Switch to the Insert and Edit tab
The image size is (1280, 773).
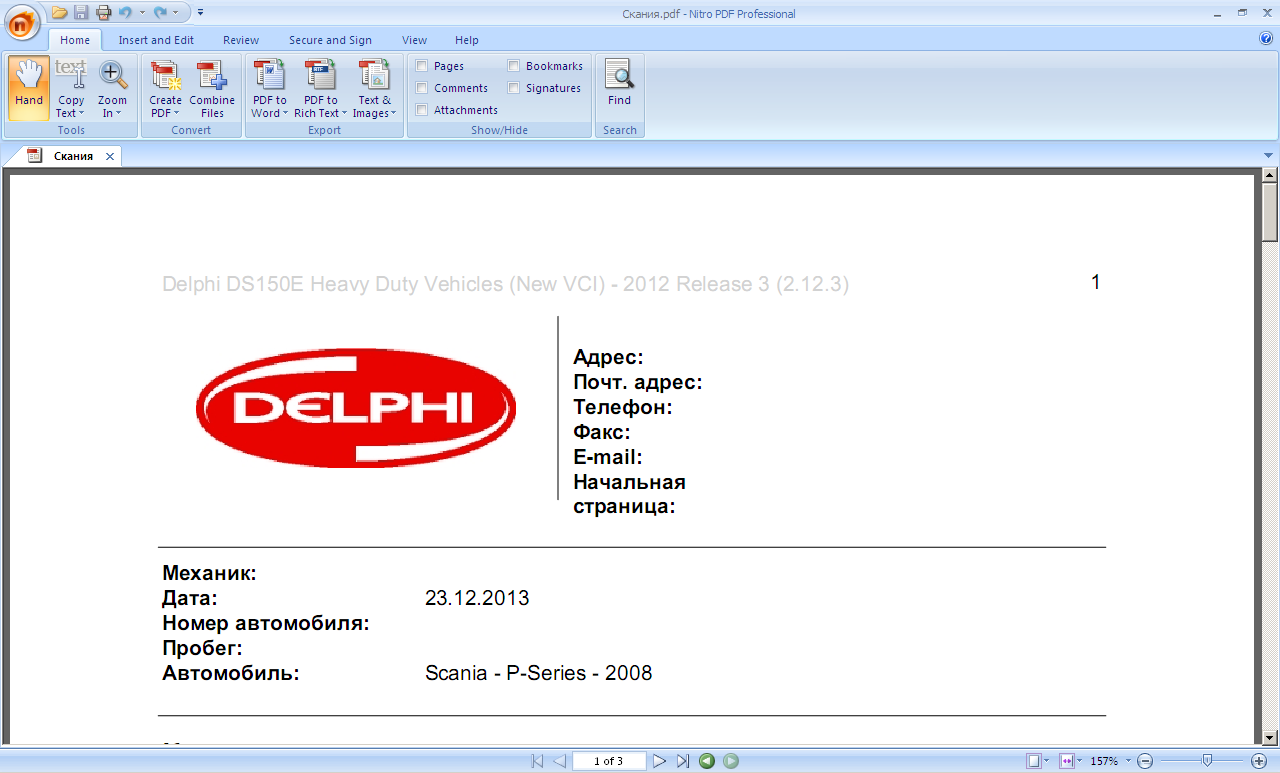[x=156, y=40]
